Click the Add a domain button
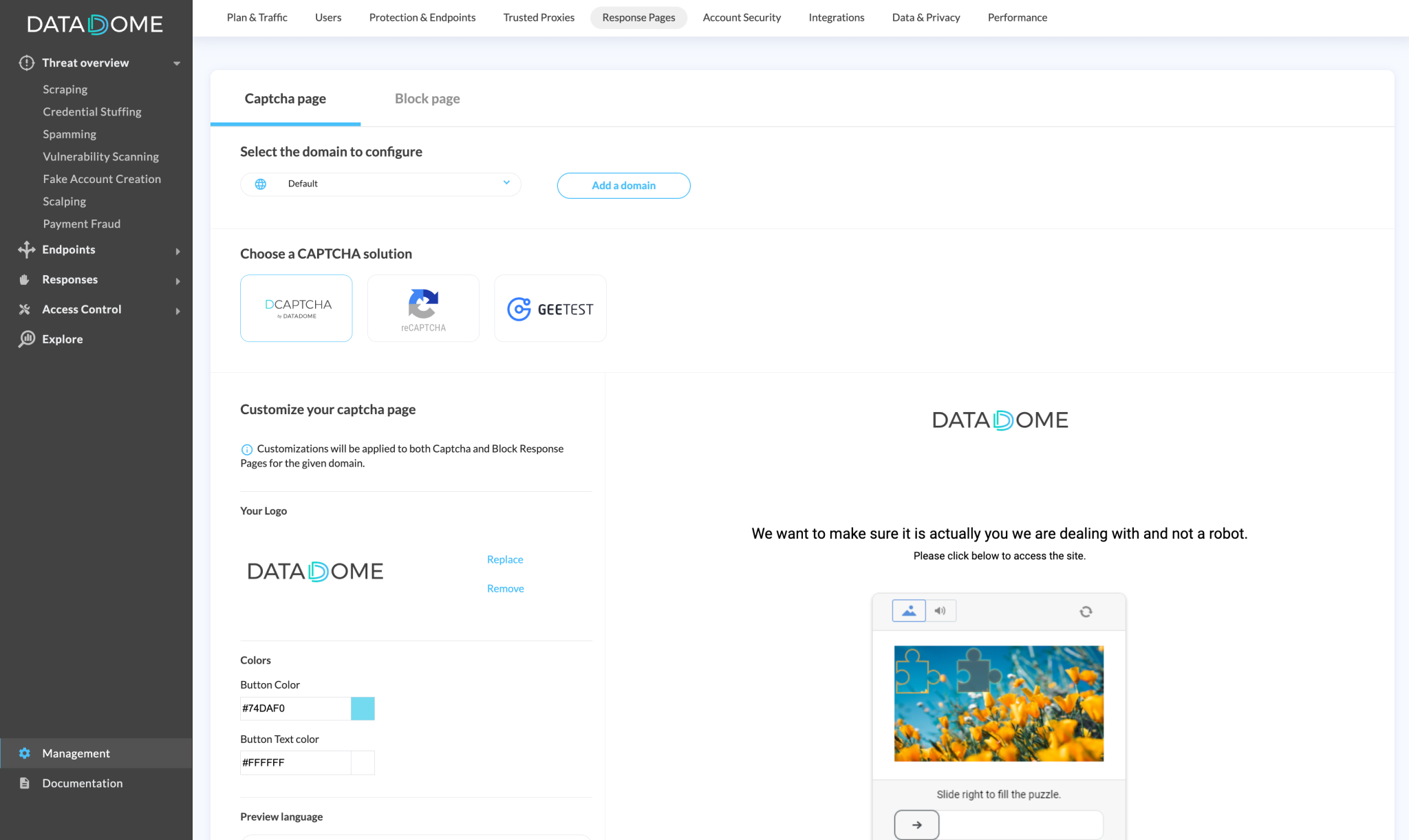The image size is (1409, 840). tap(623, 185)
